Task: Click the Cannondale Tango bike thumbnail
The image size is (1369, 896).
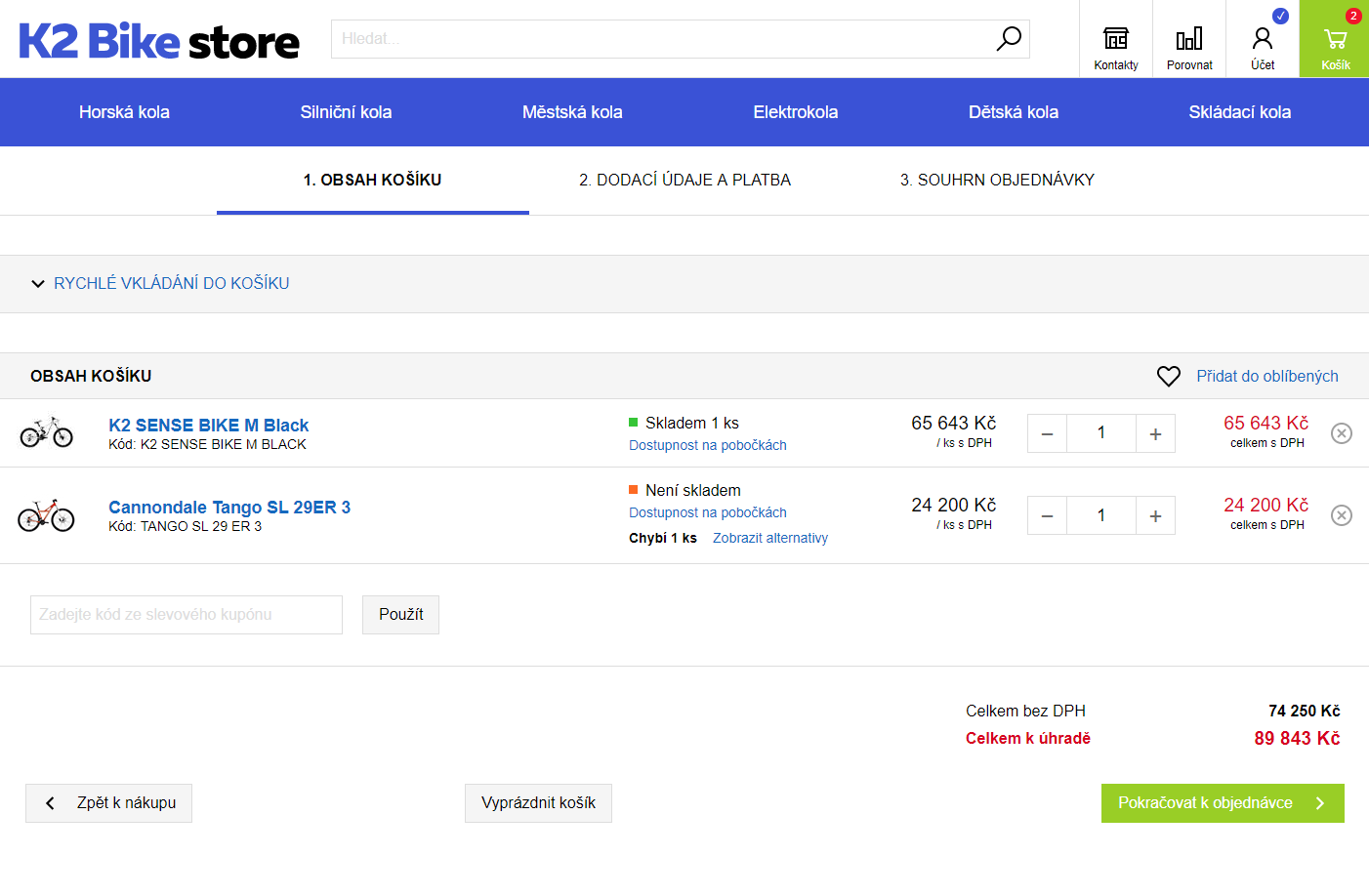Action: tap(46, 515)
